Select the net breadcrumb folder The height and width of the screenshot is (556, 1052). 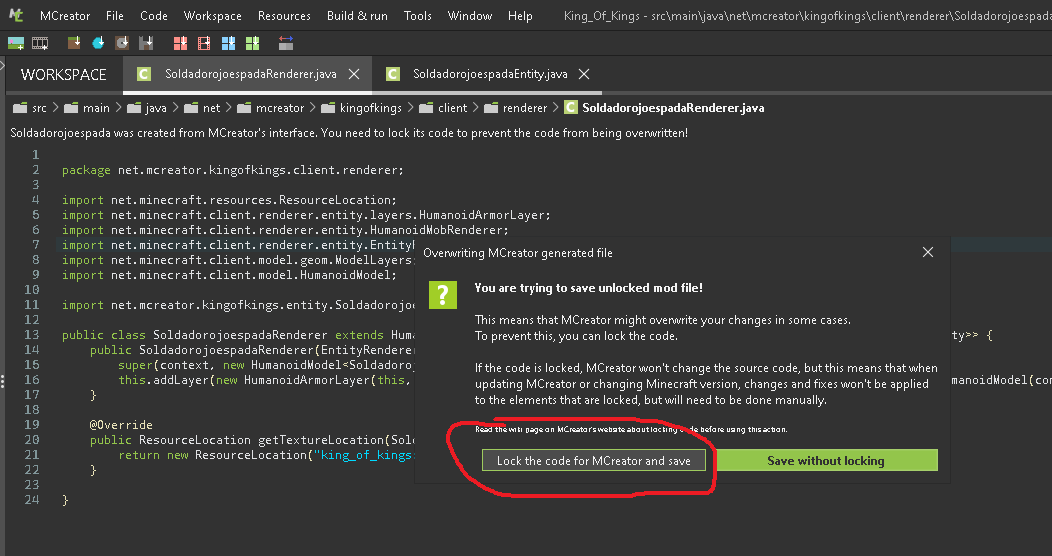pyautogui.click(x=211, y=108)
